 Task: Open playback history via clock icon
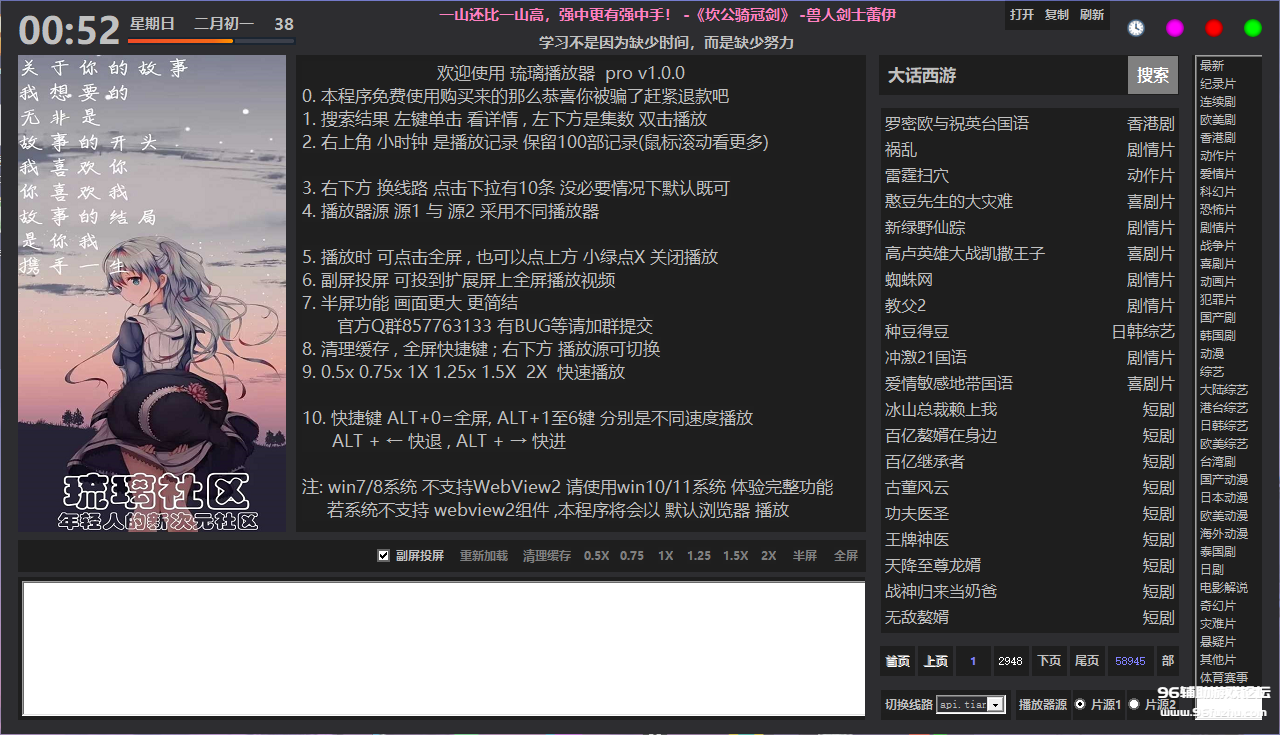tap(1136, 28)
